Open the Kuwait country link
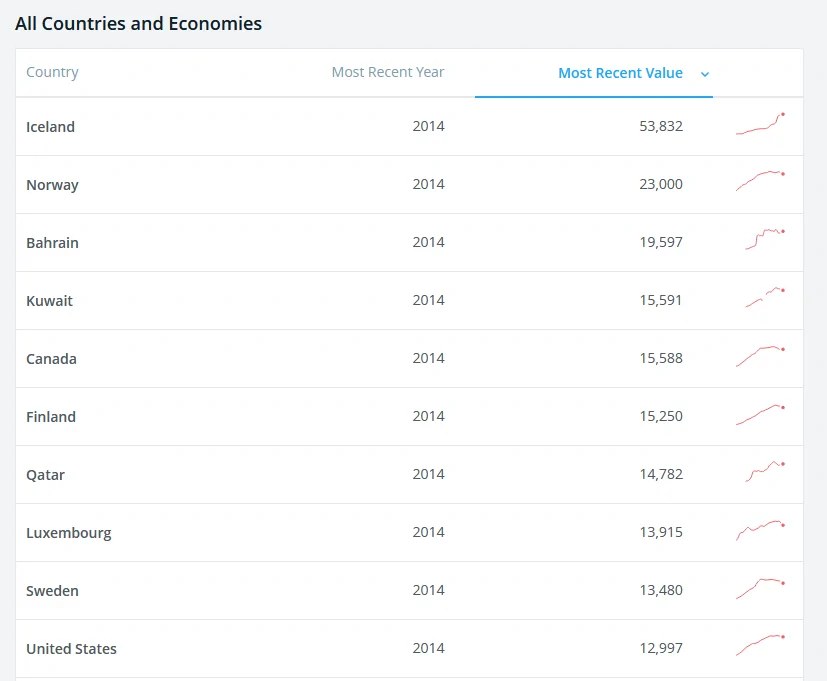This screenshot has width=827, height=681. click(50, 301)
